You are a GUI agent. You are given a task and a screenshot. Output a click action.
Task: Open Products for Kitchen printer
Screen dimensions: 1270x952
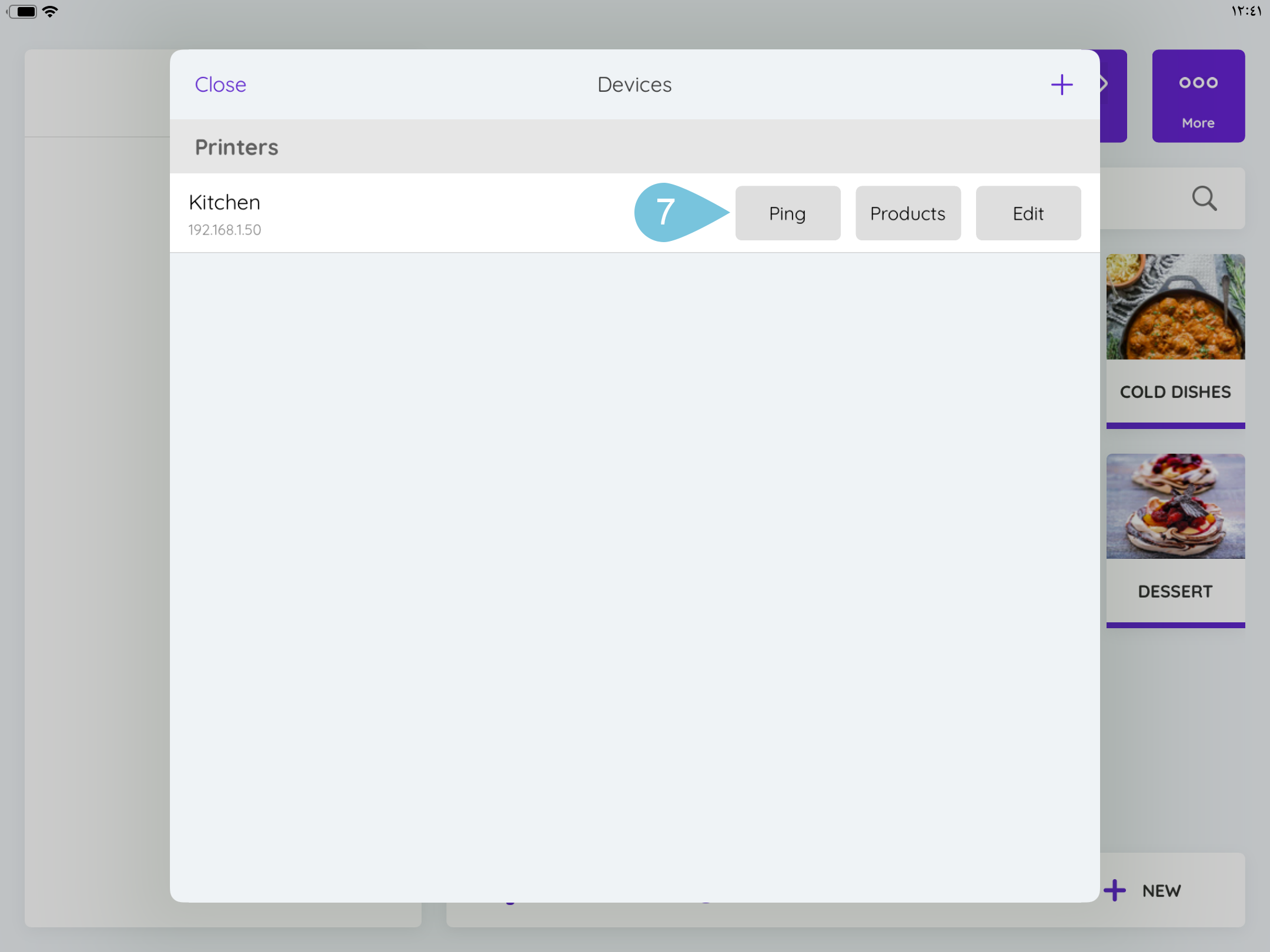click(x=908, y=213)
